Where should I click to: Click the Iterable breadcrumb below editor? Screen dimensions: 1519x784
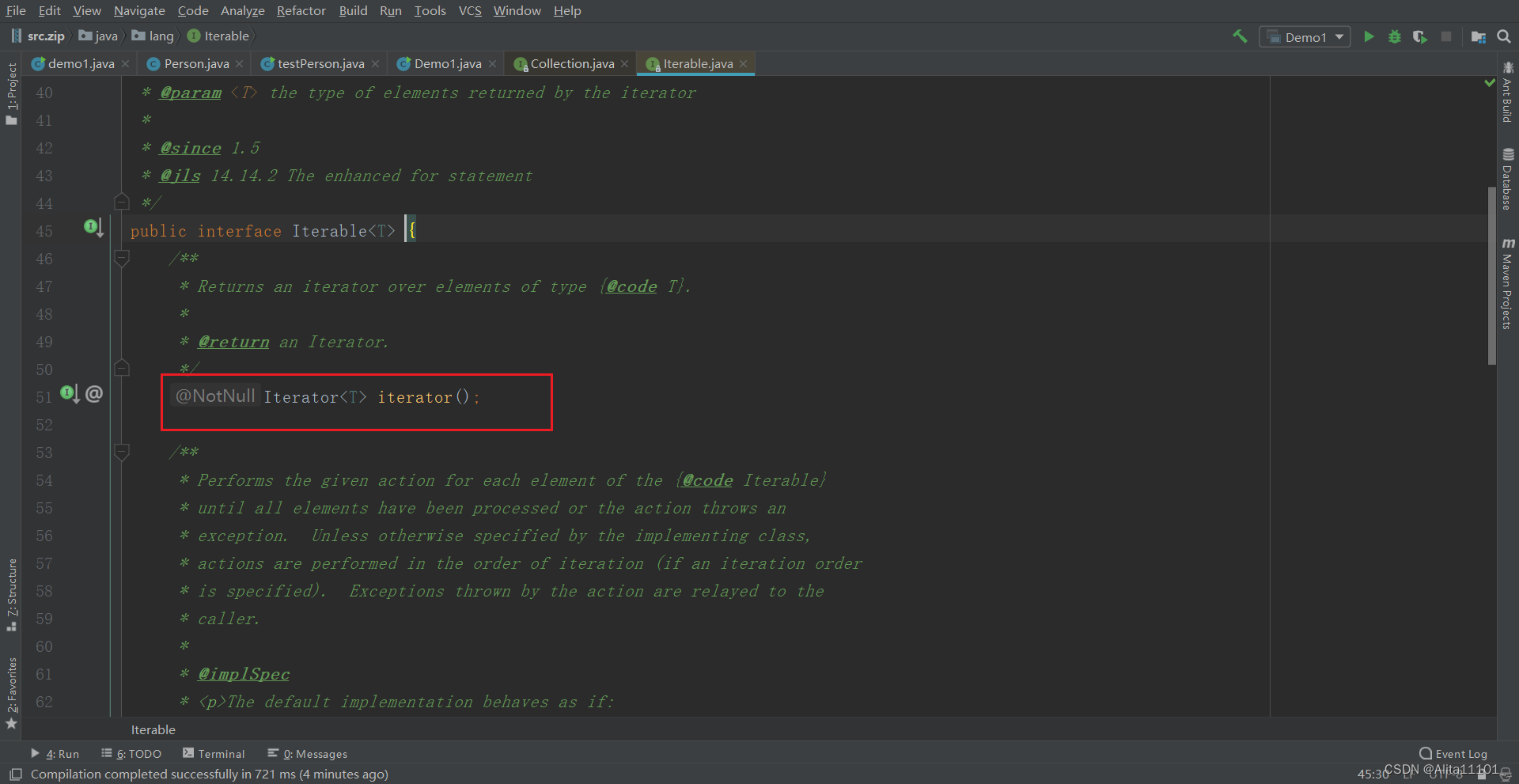(x=153, y=729)
